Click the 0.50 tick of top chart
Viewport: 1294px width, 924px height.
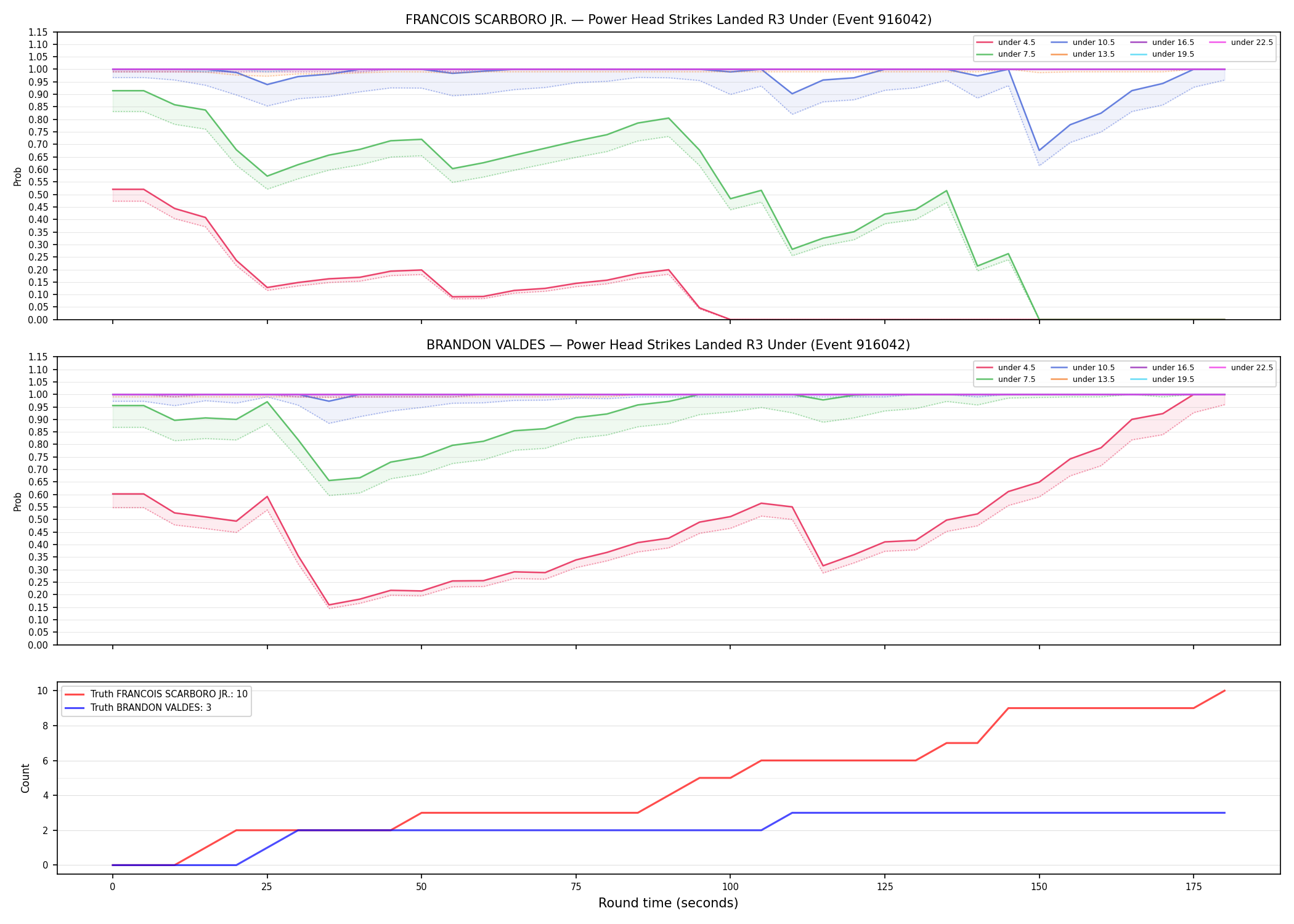point(38,195)
